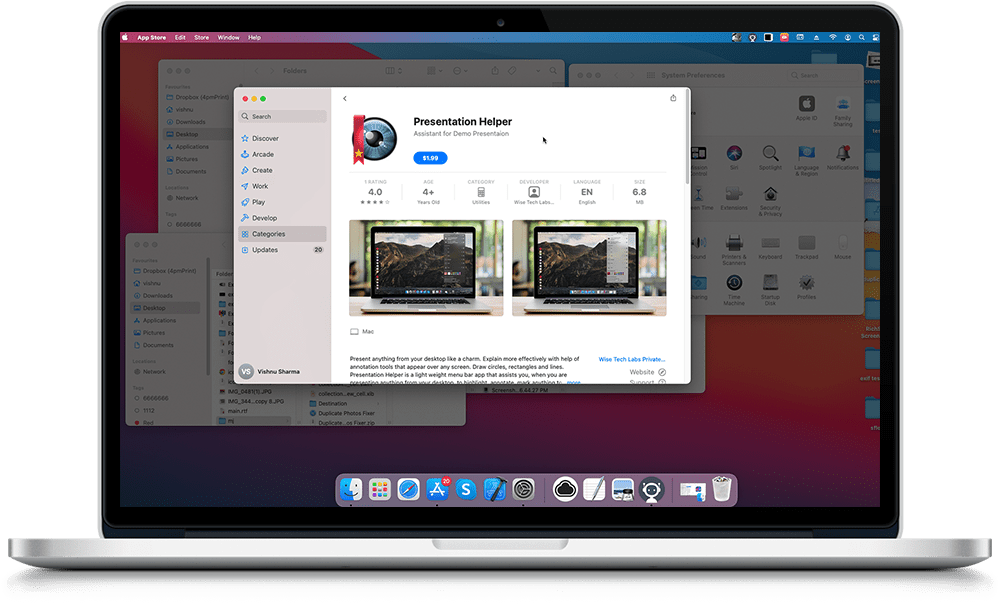This screenshot has height=604, width=1000.
Task: Open App Store menu in menu bar
Action: (152, 38)
